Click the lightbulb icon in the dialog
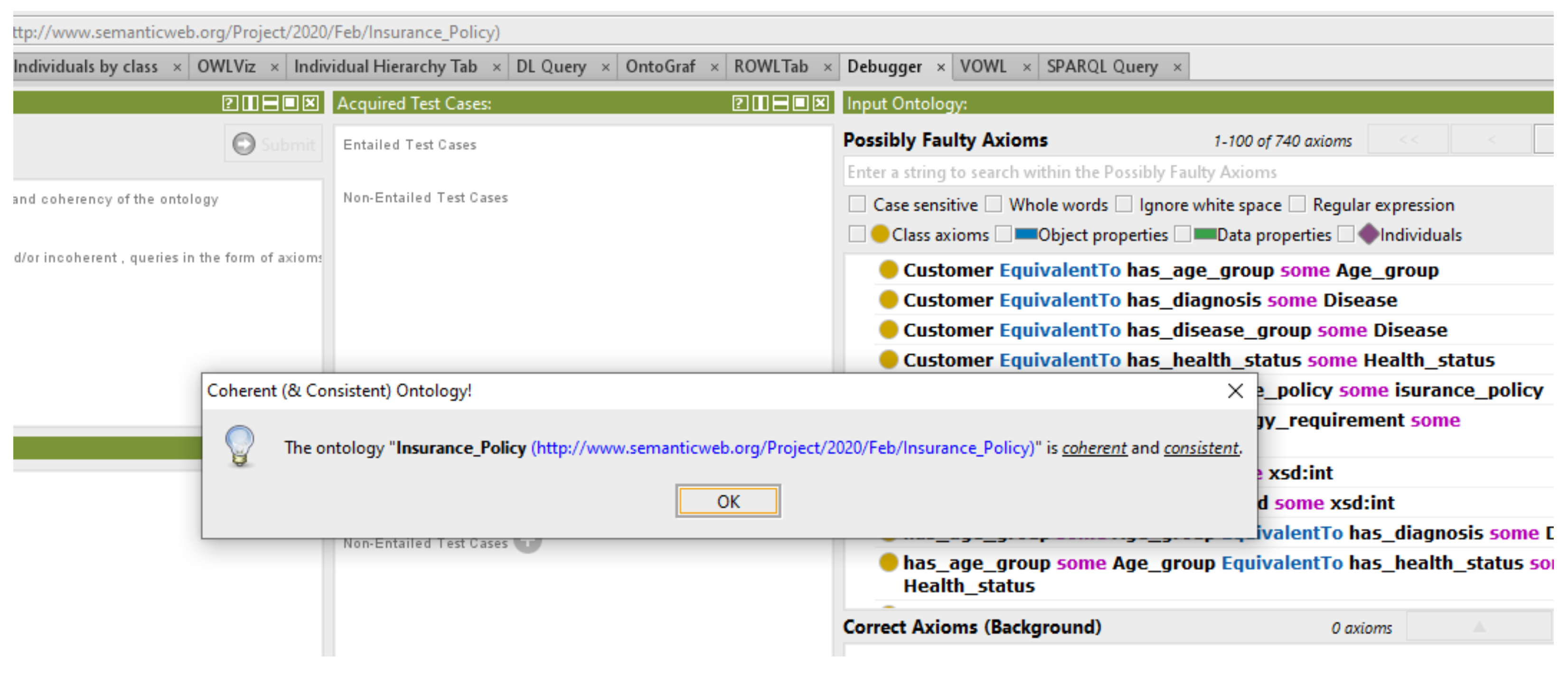Image resolution: width=1568 pixels, height=675 pixels. pos(240,446)
